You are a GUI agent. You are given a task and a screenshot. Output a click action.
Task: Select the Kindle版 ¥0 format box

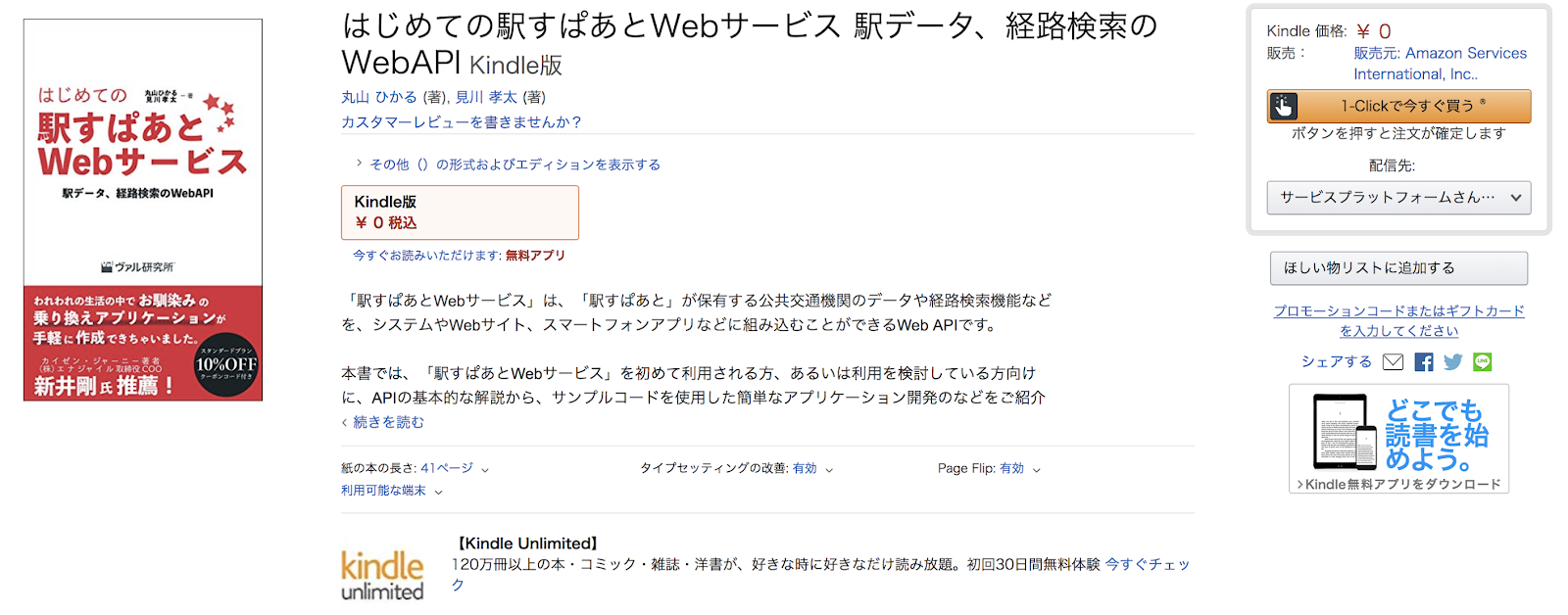[x=460, y=213]
